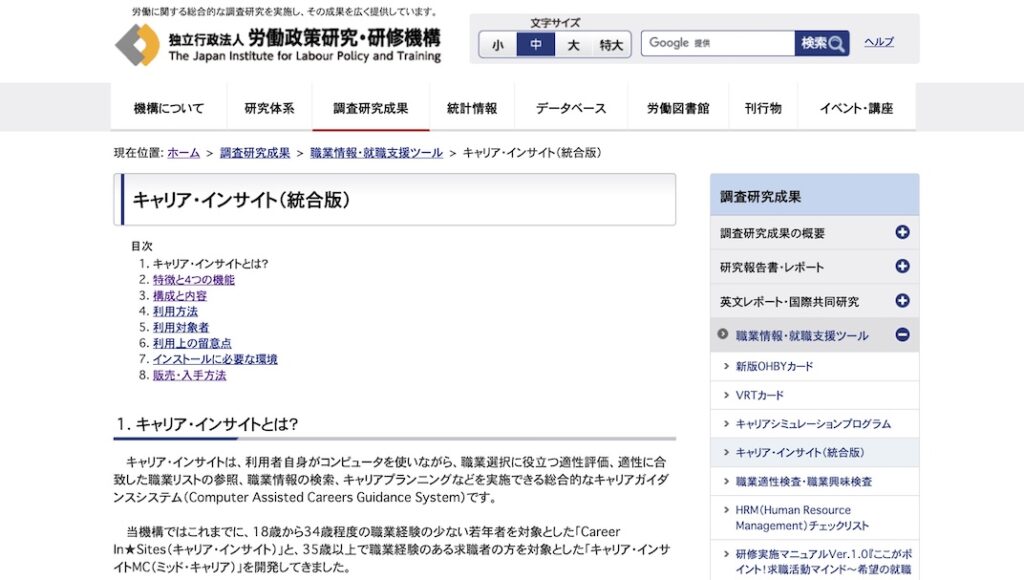
Task: Select the 大 font size option
Action: pos(573,45)
